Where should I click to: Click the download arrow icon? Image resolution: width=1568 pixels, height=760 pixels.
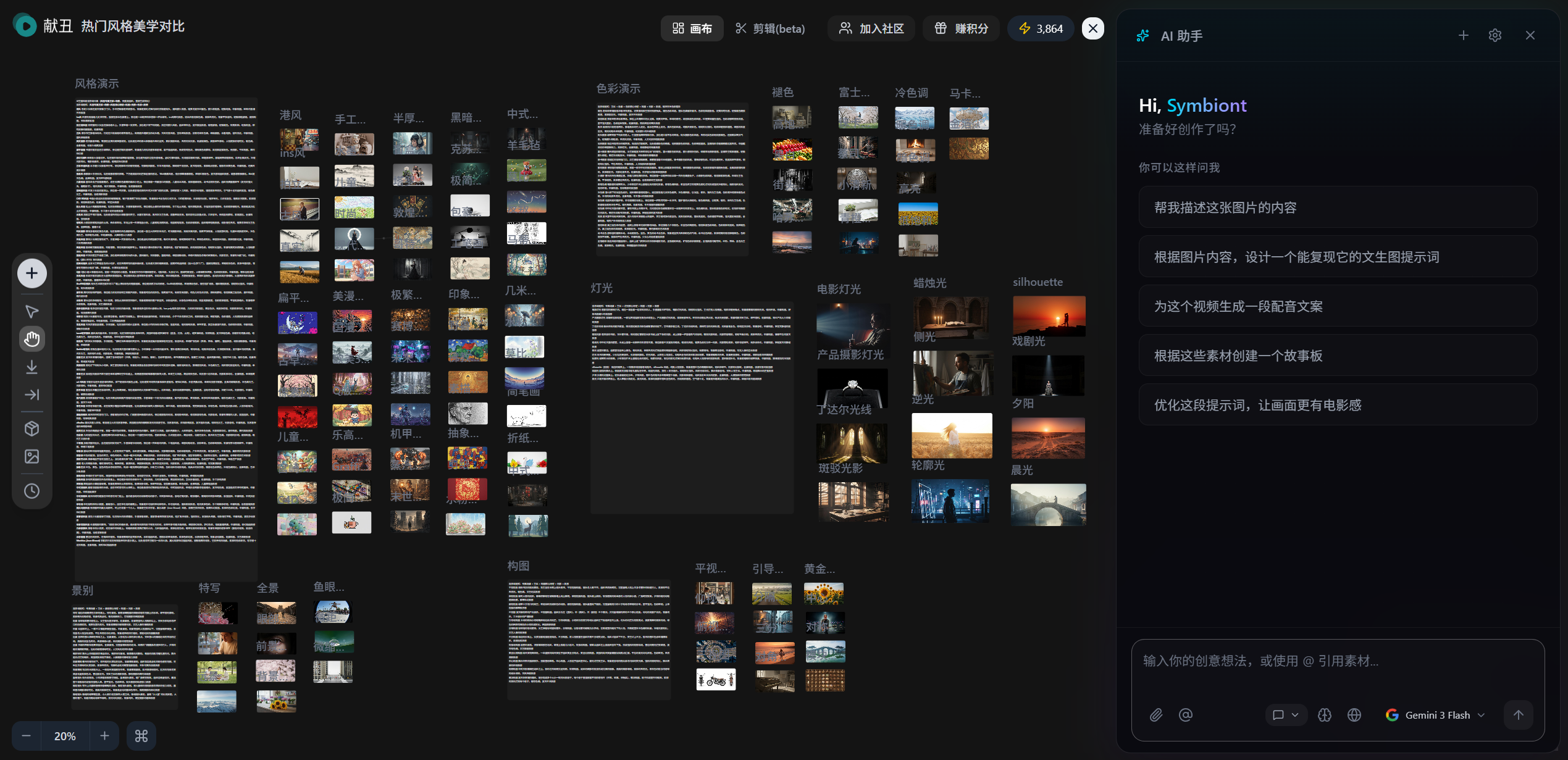coord(32,367)
